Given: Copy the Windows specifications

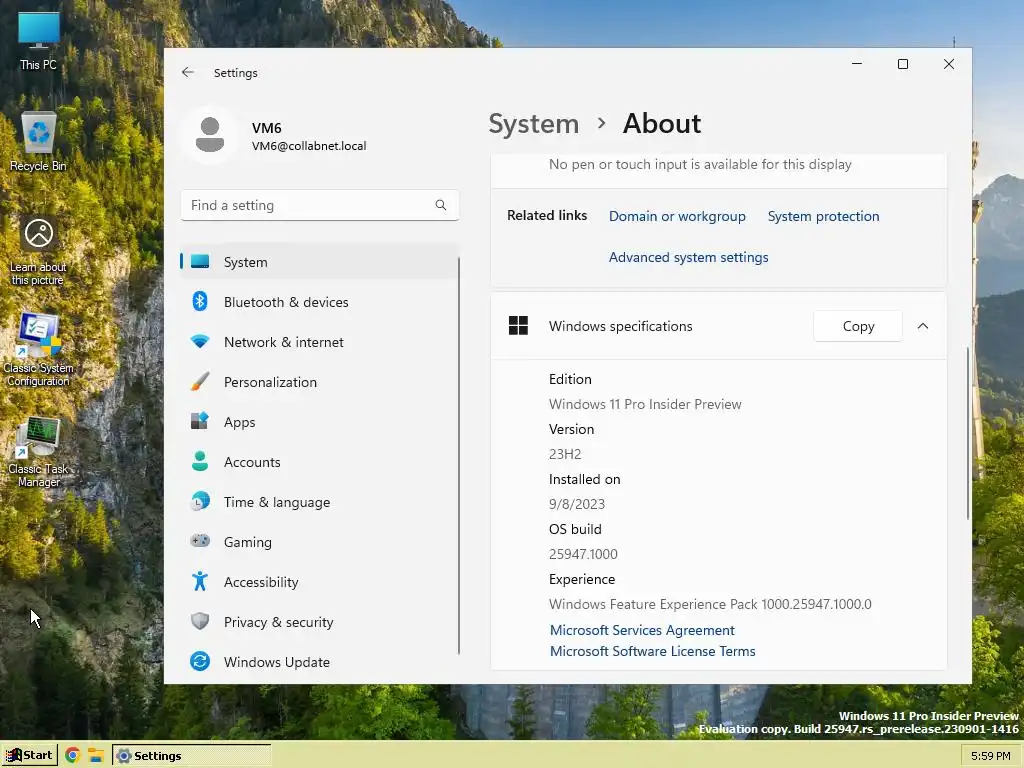Looking at the screenshot, I should [x=858, y=326].
